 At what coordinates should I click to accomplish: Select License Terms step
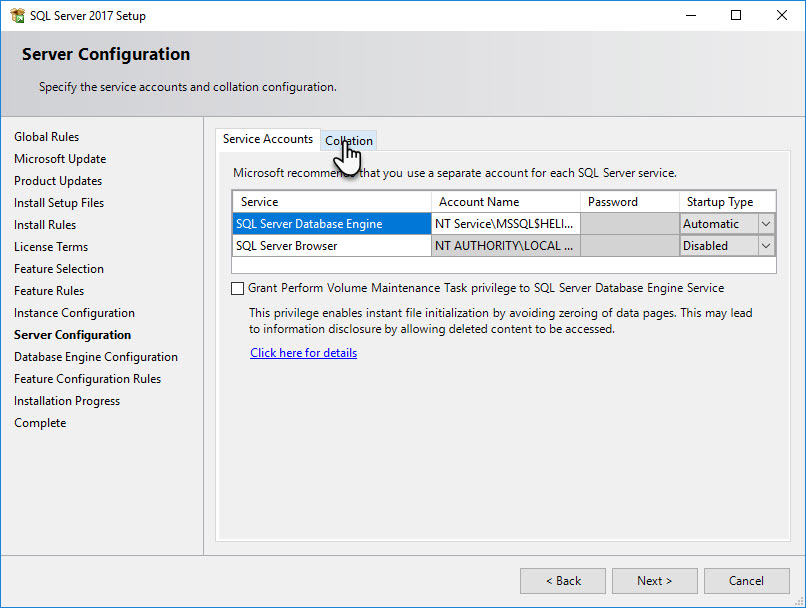(51, 247)
